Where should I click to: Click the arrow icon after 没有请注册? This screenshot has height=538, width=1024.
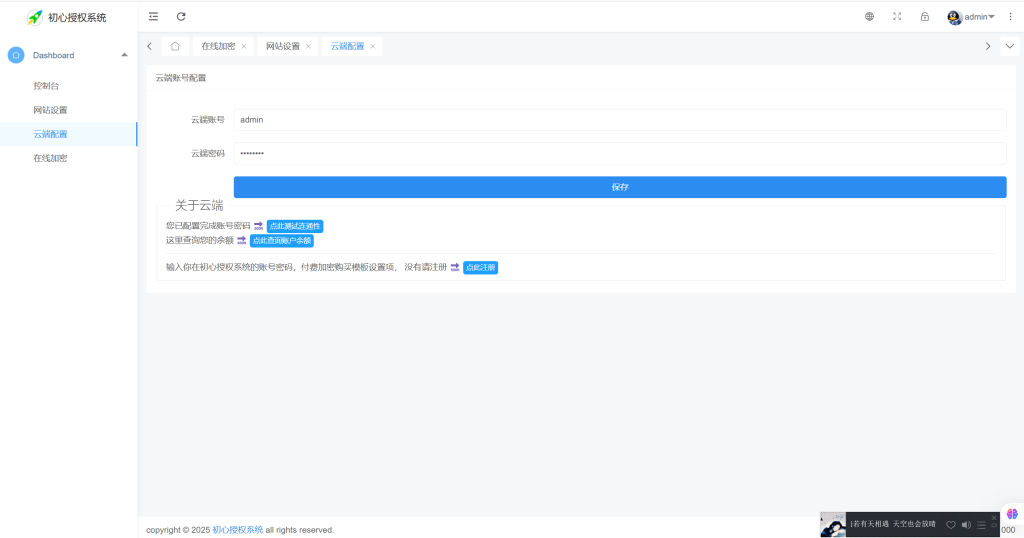coord(455,267)
